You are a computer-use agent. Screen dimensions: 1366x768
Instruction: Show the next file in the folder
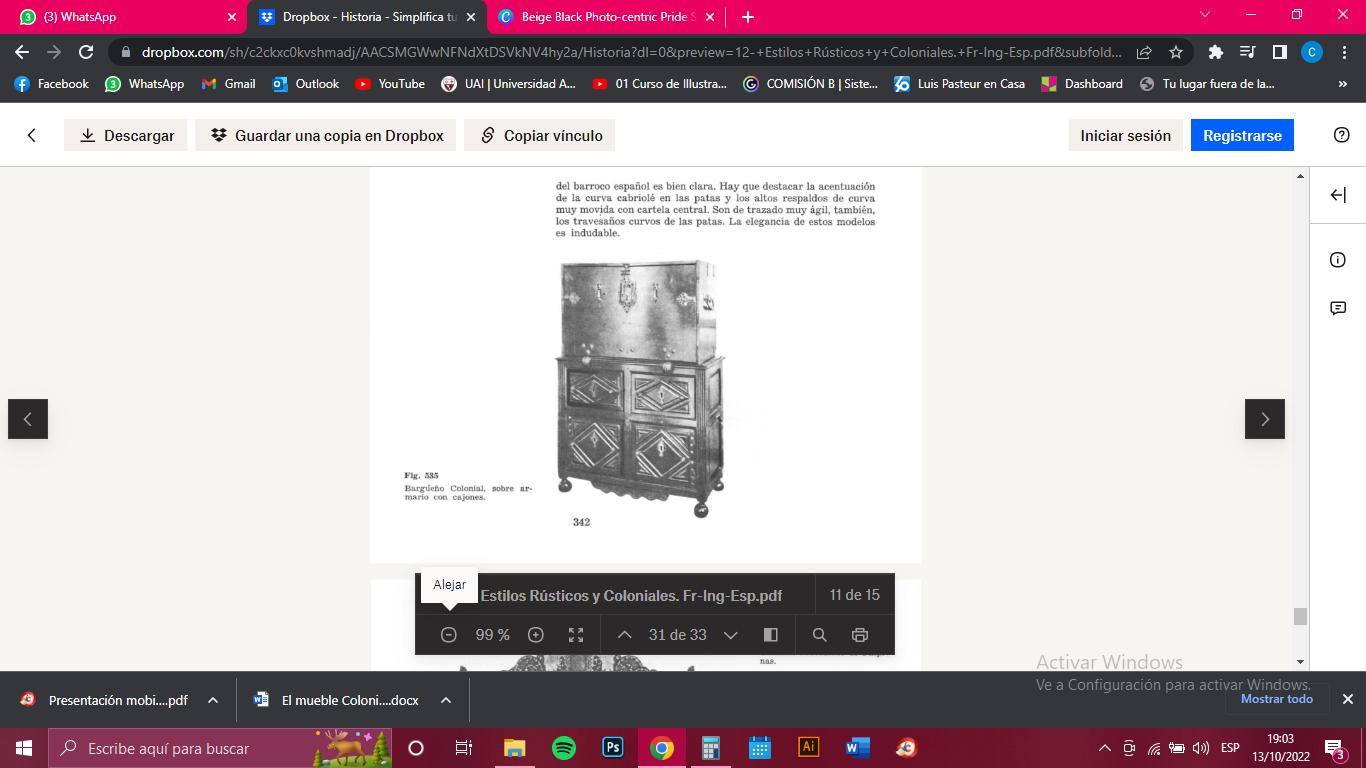click(x=1265, y=419)
